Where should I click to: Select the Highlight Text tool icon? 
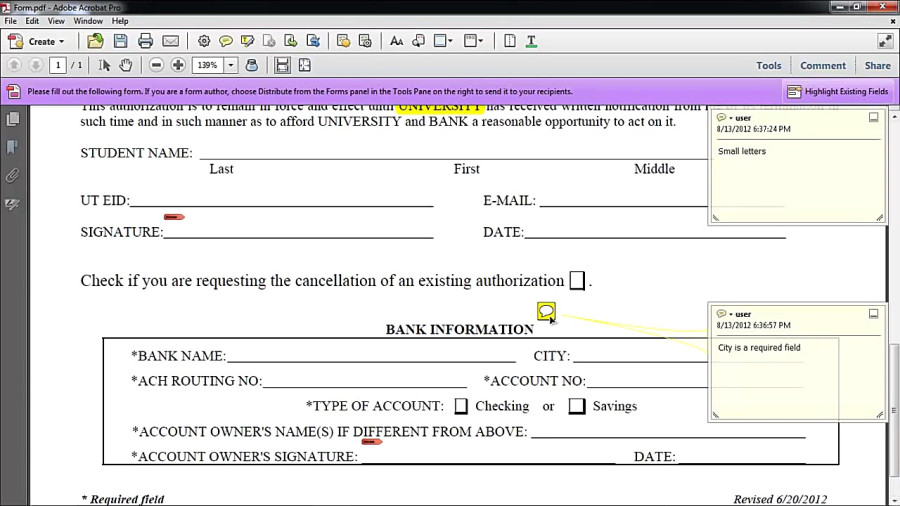click(247, 41)
